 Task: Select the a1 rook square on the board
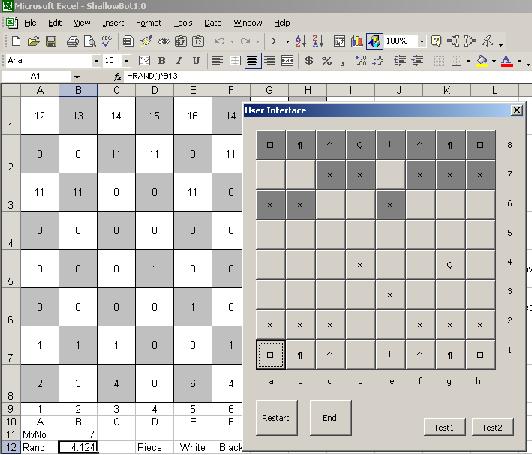(270, 355)
